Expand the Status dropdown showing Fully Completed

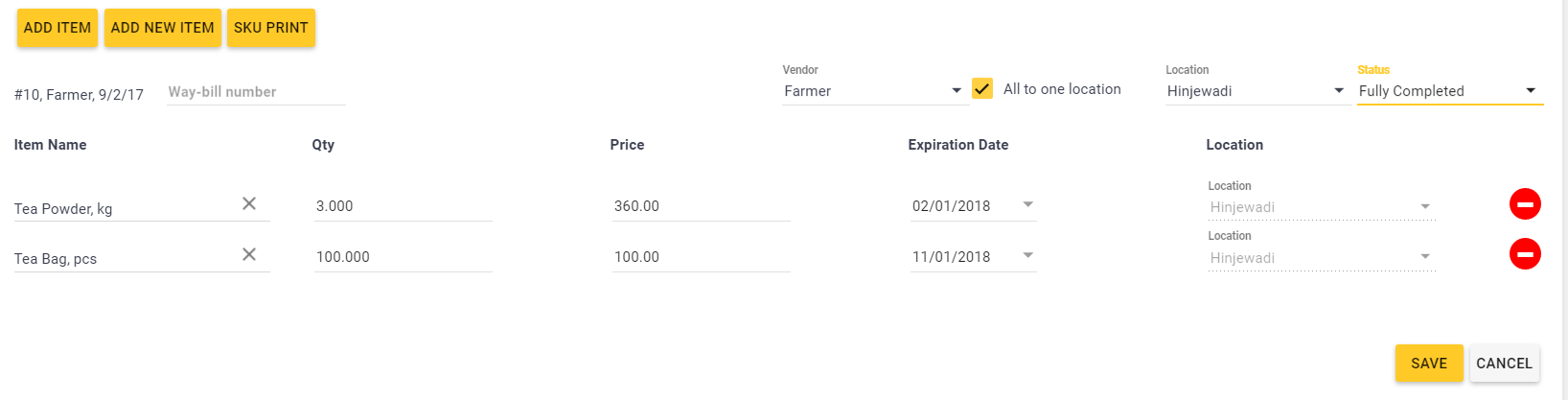[1448, 91]
